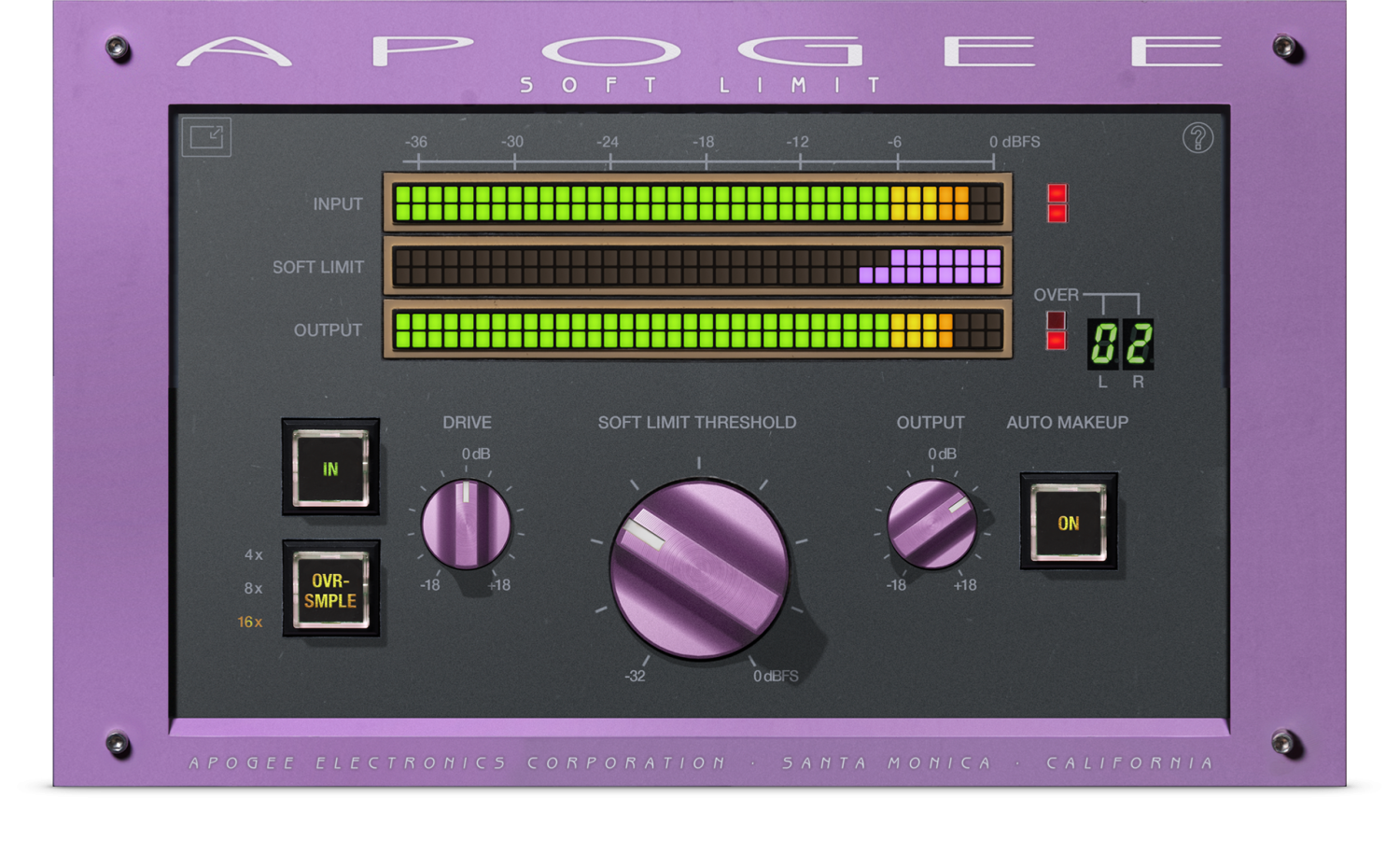This screenshot has width=1400, height=854.
Task: Click the output clip indicator LEDs
Action: pyautogui.click(x=1057, y=330)
